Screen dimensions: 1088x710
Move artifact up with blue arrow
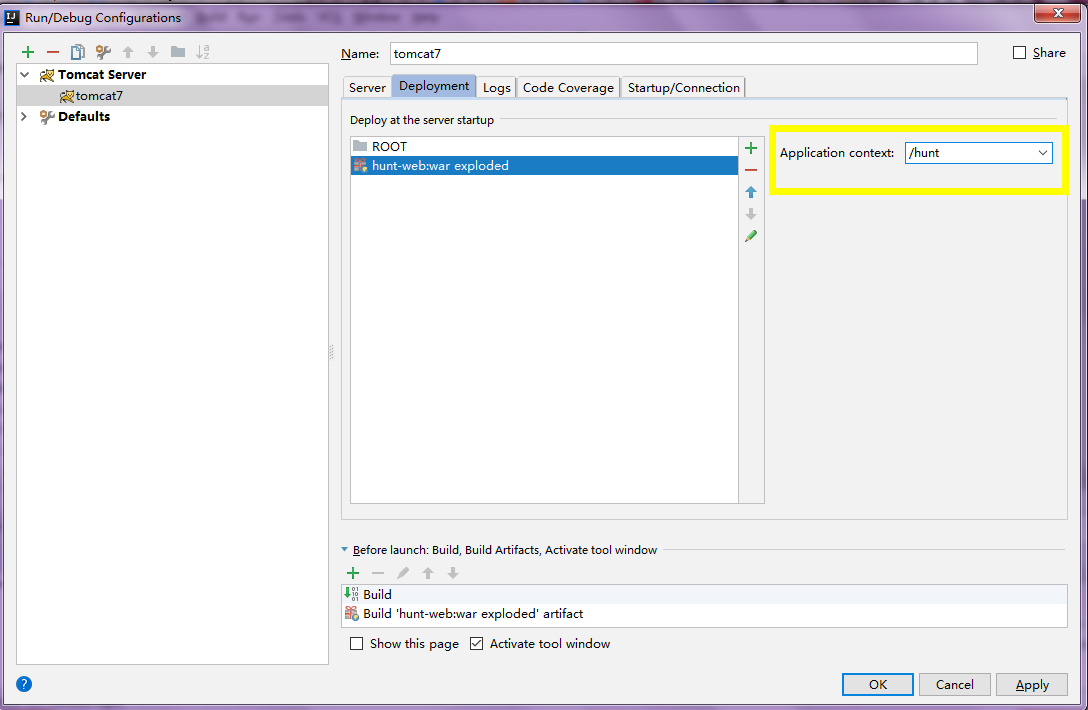coord(751,192)
